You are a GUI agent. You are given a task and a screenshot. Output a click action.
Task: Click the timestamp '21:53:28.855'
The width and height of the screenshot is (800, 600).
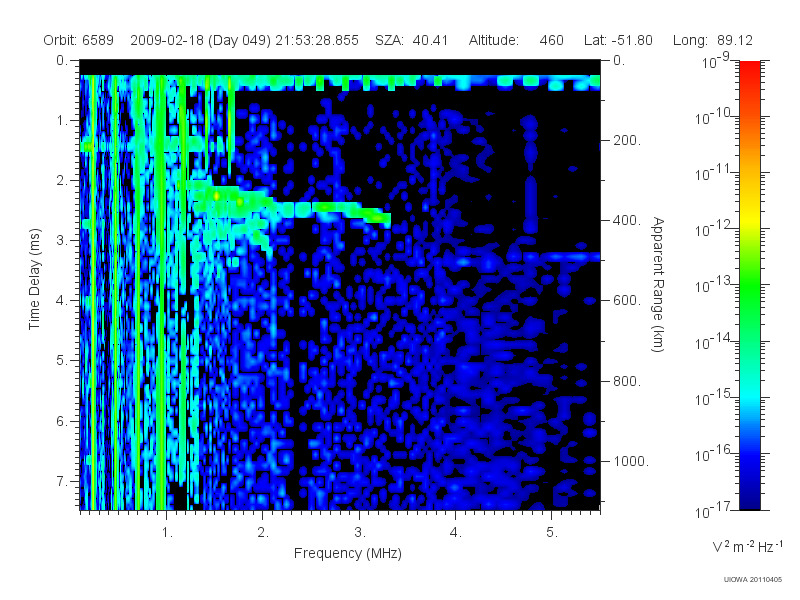317,40
